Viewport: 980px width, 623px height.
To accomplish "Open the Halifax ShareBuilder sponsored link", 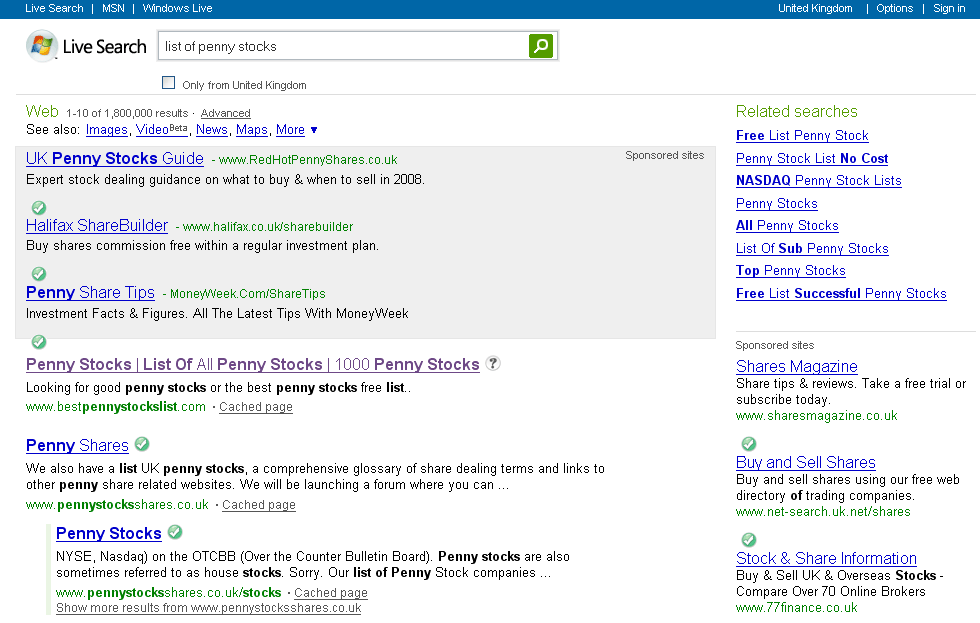I will click(97, 225).
